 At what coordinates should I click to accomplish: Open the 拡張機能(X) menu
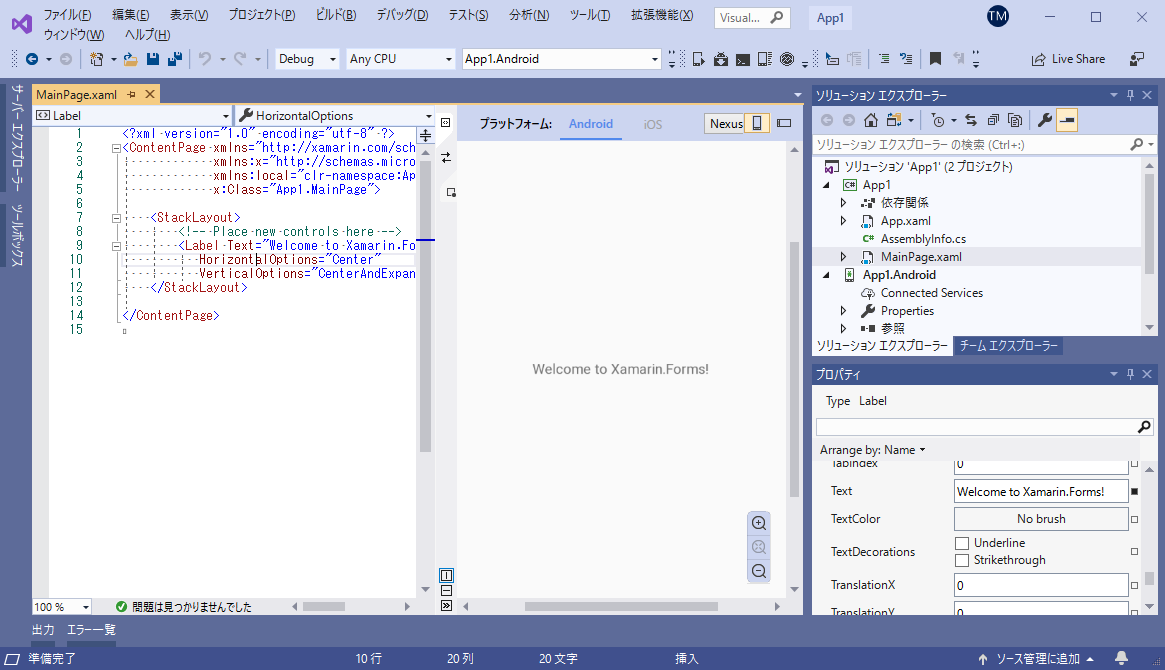pos(662,15)
